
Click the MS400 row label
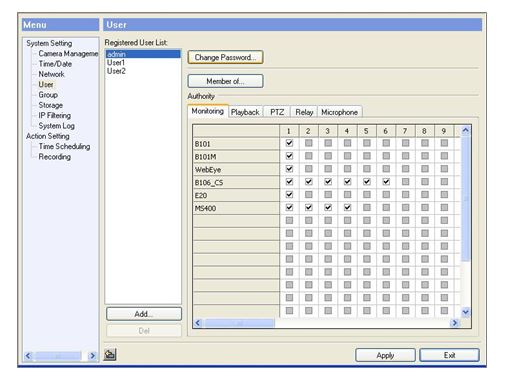click(x=236, y=208)
